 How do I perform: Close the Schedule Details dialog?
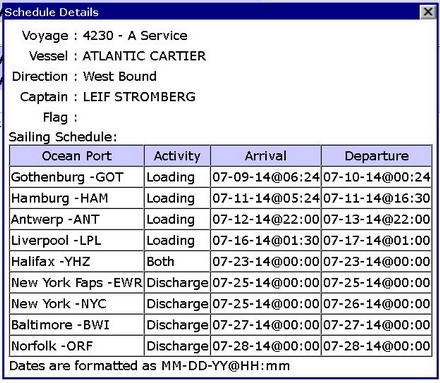click(428, 12)
